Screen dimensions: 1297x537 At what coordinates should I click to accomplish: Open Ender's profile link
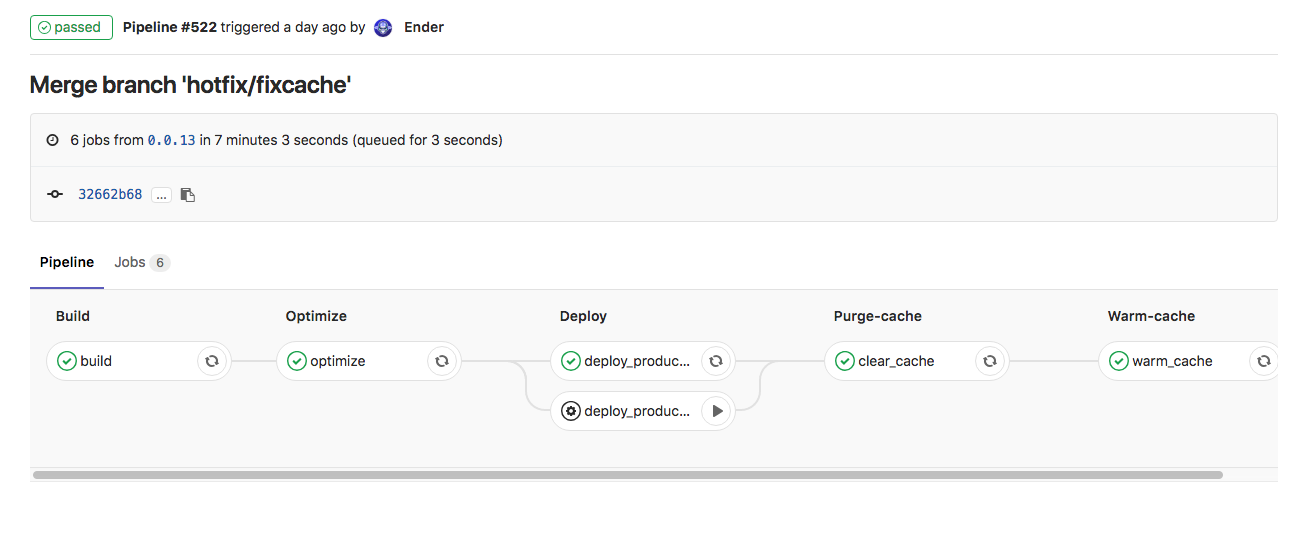[x=424, y=28]
